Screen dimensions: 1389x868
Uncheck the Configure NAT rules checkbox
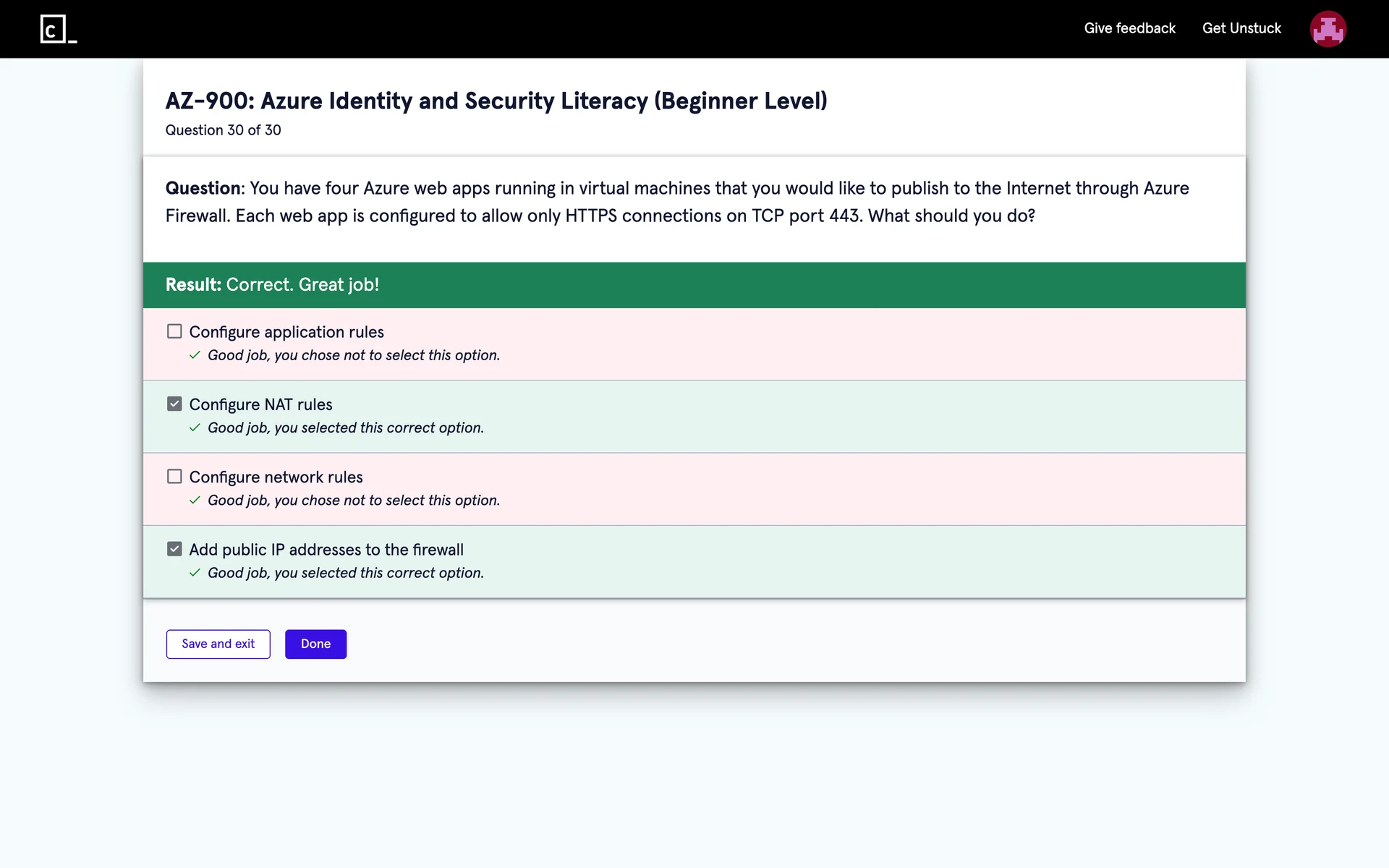pos(174,404)
